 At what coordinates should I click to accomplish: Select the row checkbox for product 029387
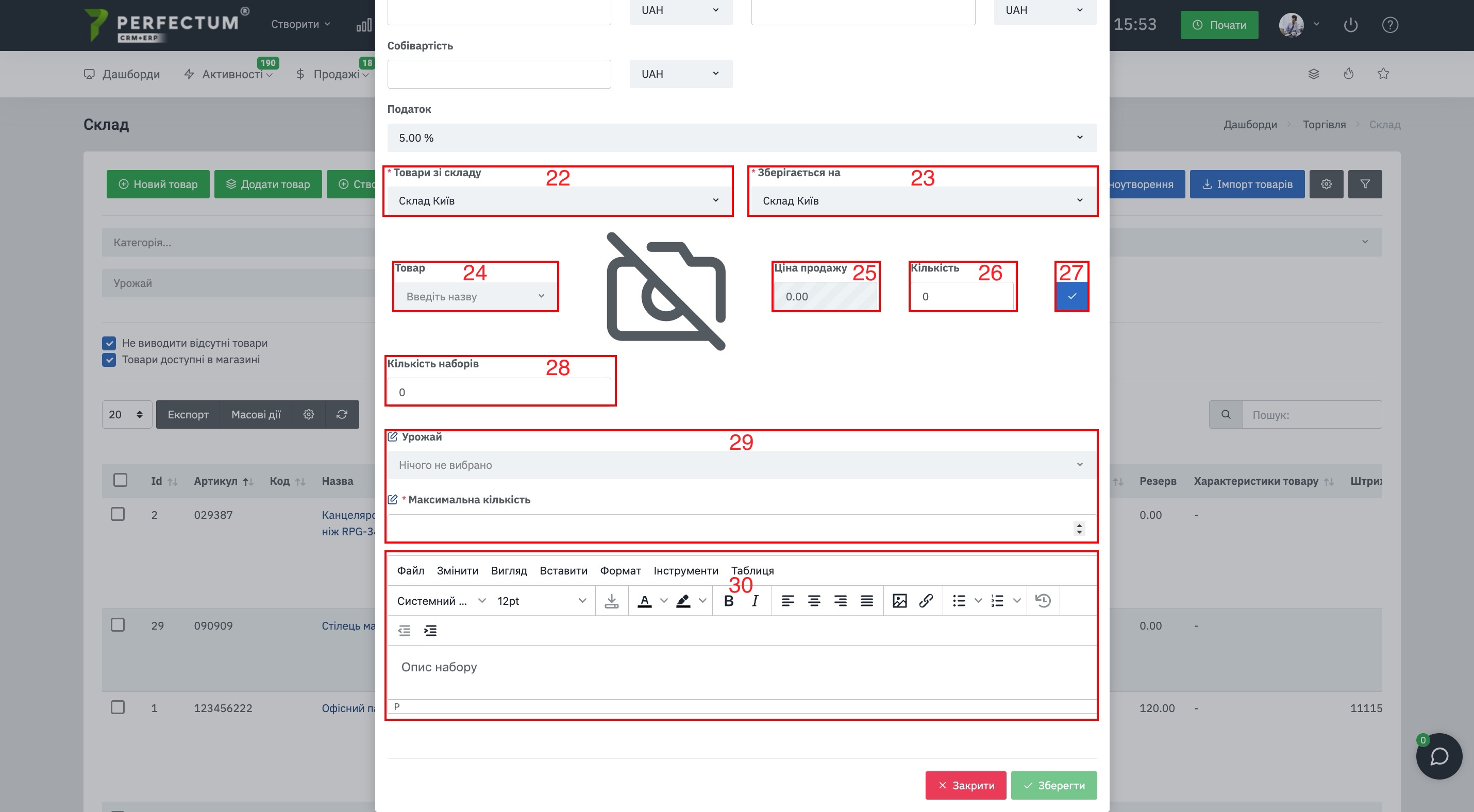tap(118, 514)
